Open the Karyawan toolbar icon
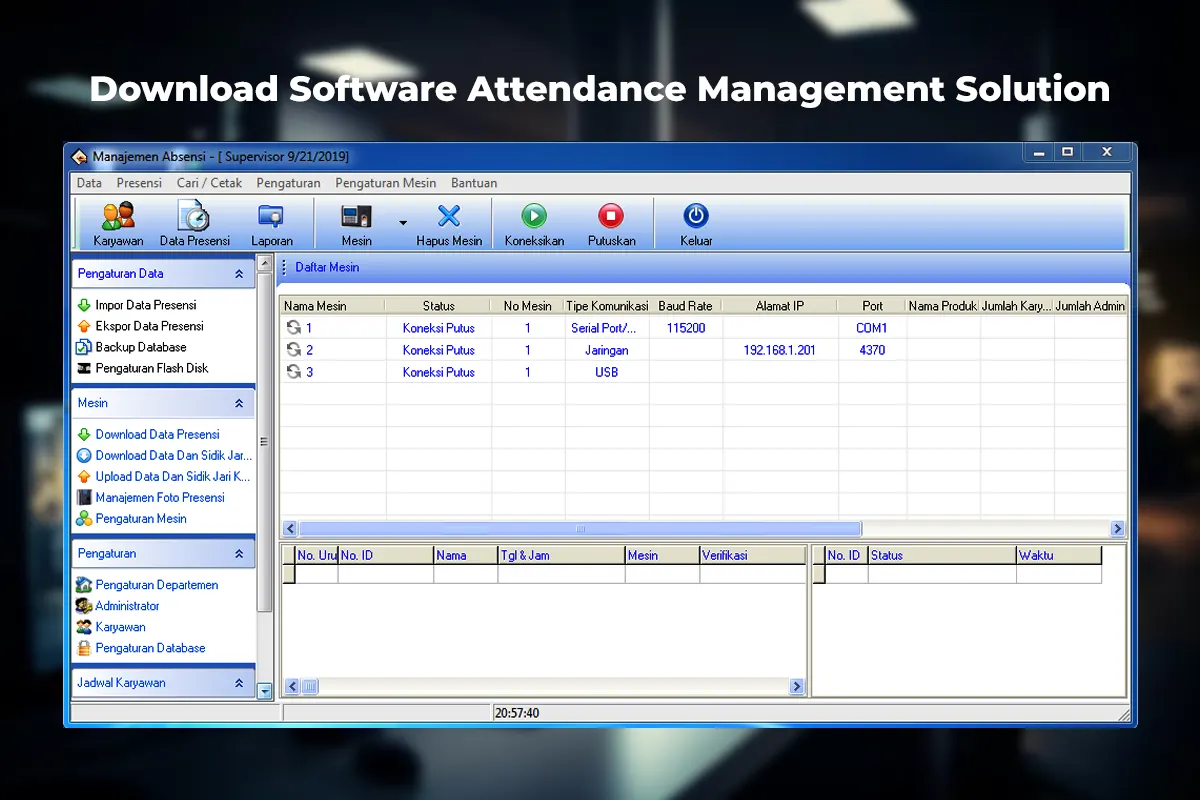 [x=118, y=217]
